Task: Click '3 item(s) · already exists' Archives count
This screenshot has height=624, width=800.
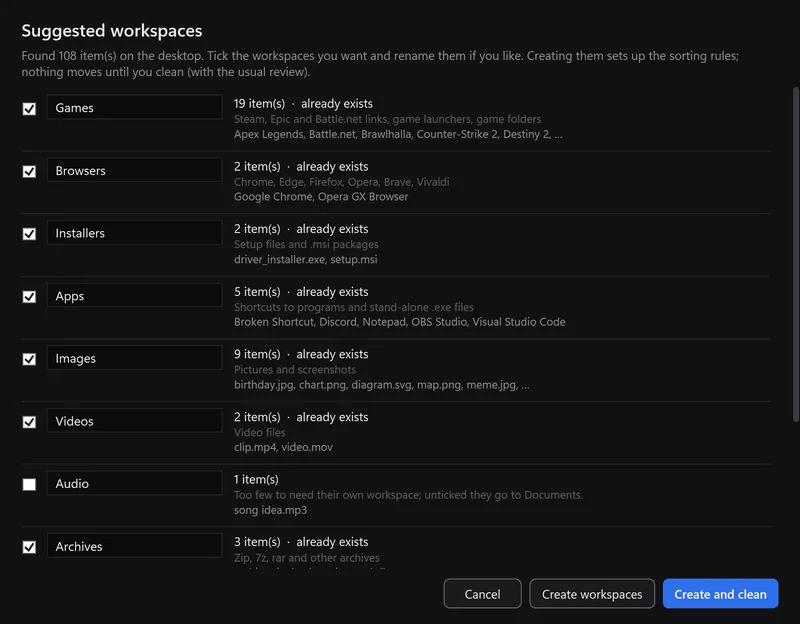Action: coord(301,542)
